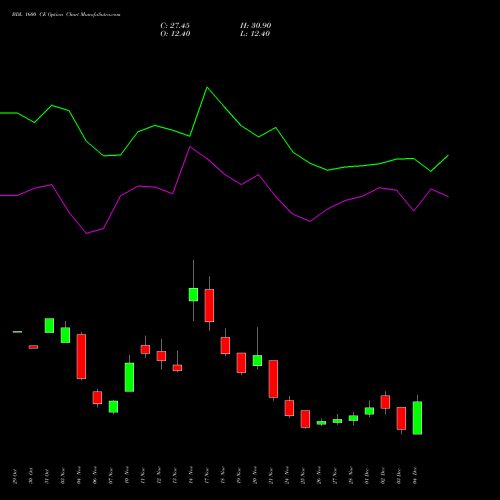Click the green line's highest peak
The height and width of the screenshot is (500, 500).
click(207, 87)
